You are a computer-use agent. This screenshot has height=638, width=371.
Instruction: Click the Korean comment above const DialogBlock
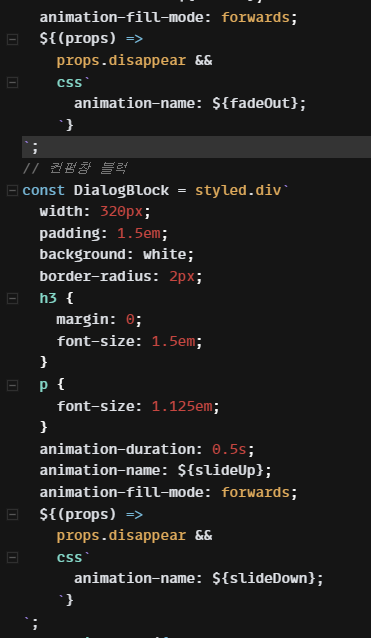(x=76, y=168)
